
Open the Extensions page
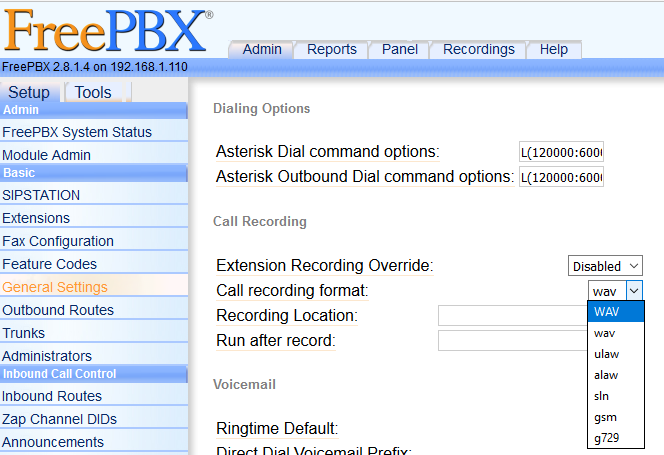click(x=94, y=218)
